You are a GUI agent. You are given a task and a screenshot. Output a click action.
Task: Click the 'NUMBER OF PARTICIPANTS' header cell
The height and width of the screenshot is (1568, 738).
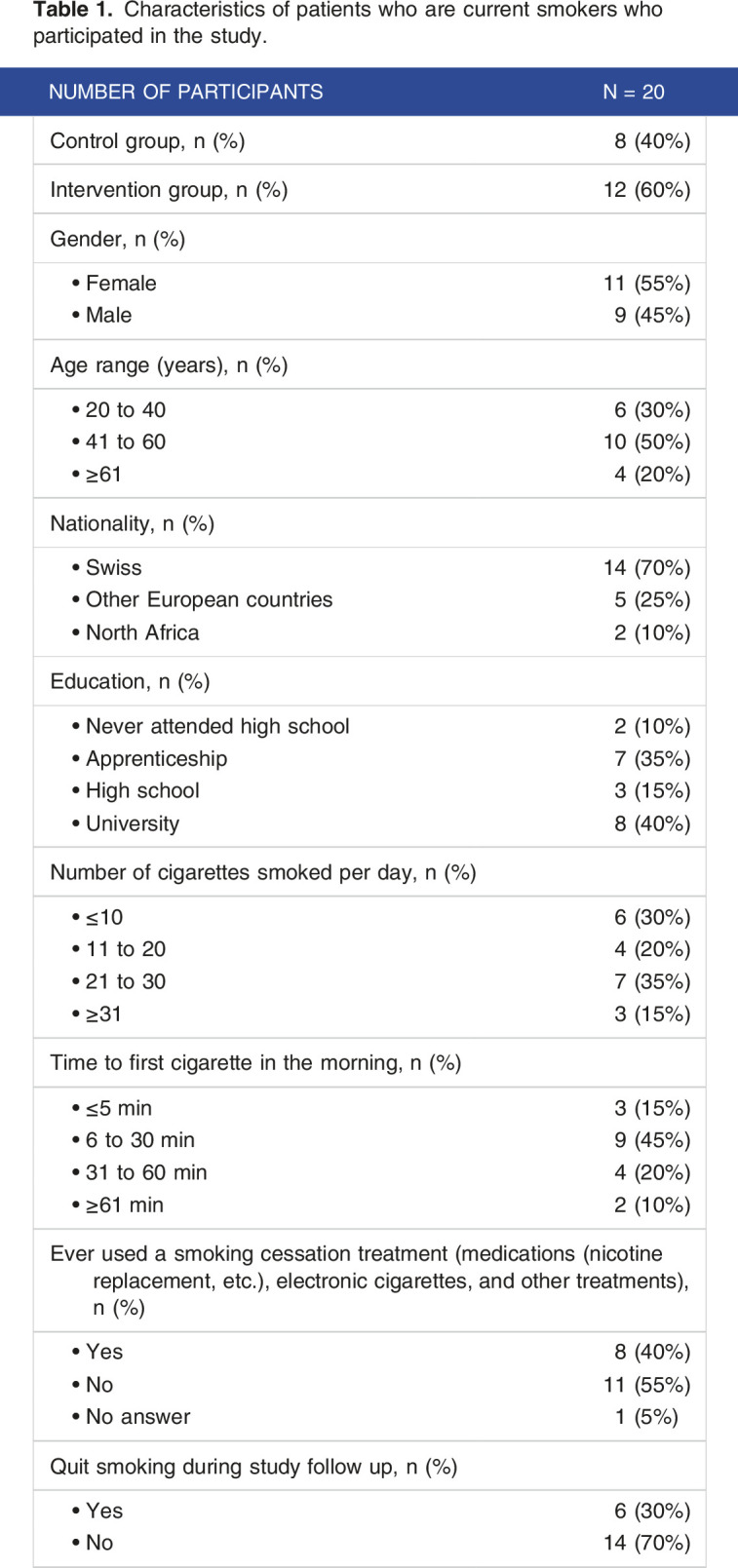click(x=185, y=93)
